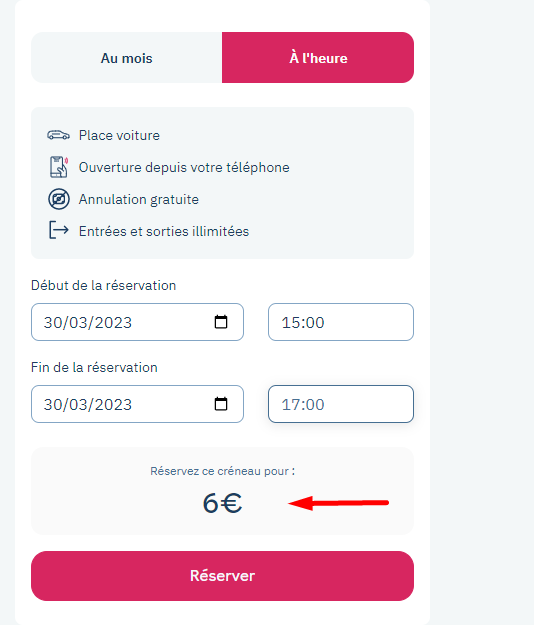This screenshot has width=534, height=625.
Task: Click Entrées et sorties illimitées label
Action: click(164, 231)
